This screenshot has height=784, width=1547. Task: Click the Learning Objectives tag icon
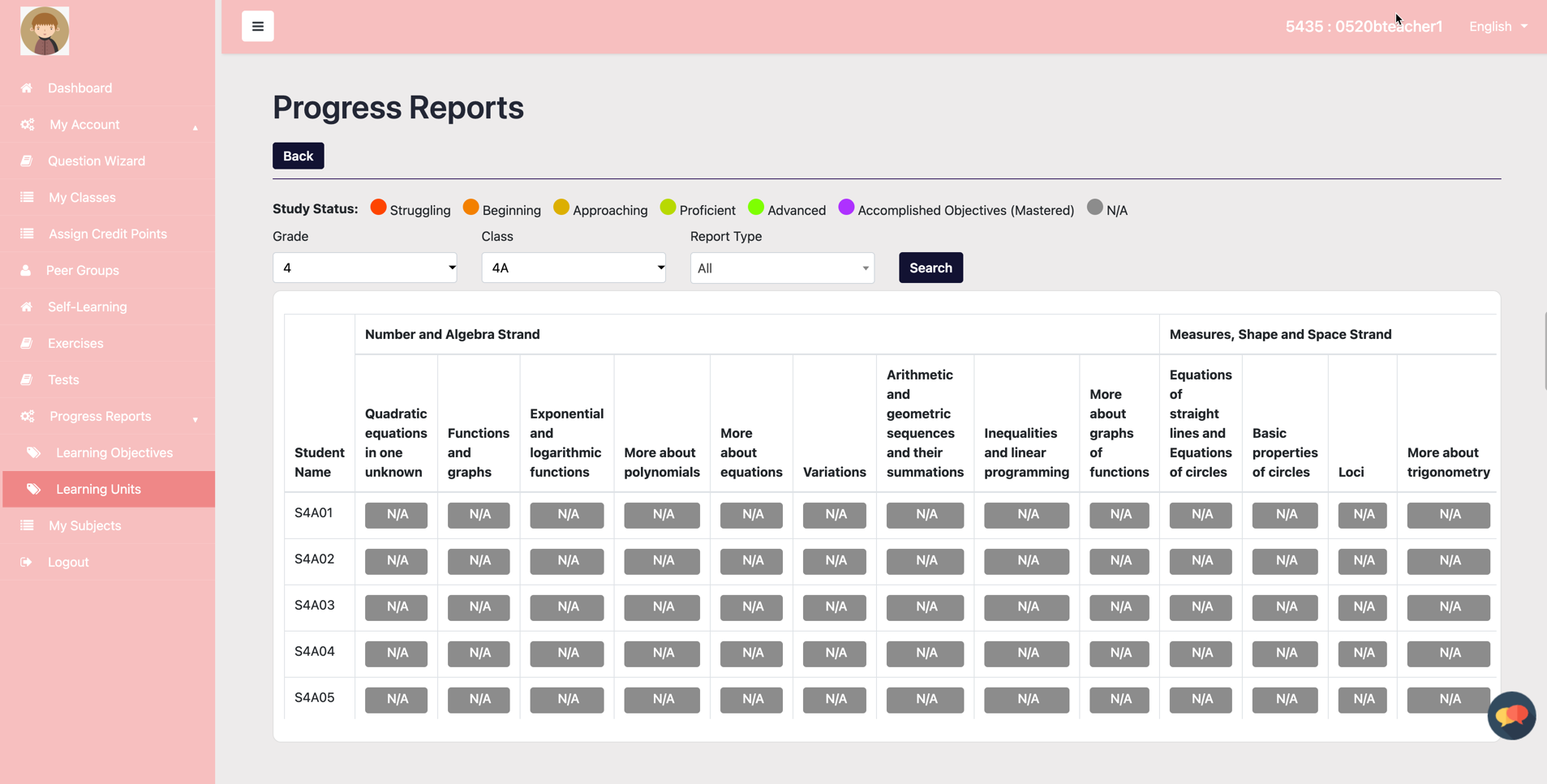[x=34, y=452]
